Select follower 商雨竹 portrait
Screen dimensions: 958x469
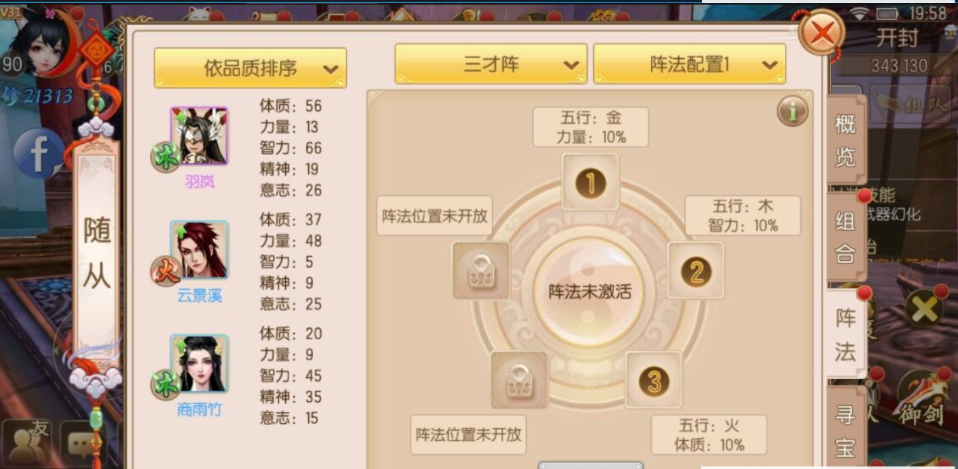(x=199, y=364)
